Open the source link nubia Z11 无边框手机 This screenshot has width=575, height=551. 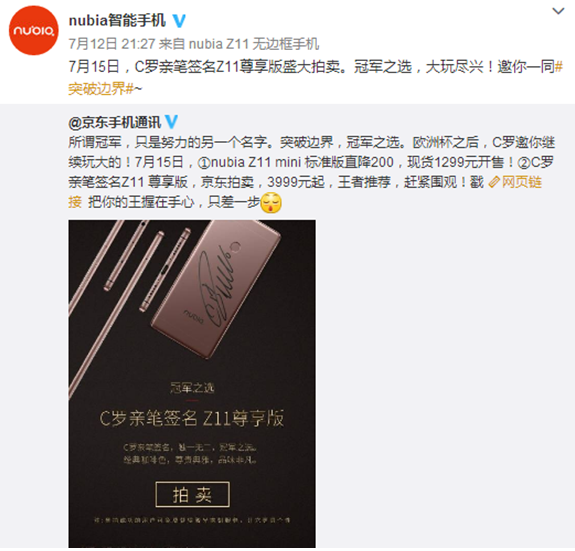254,44
